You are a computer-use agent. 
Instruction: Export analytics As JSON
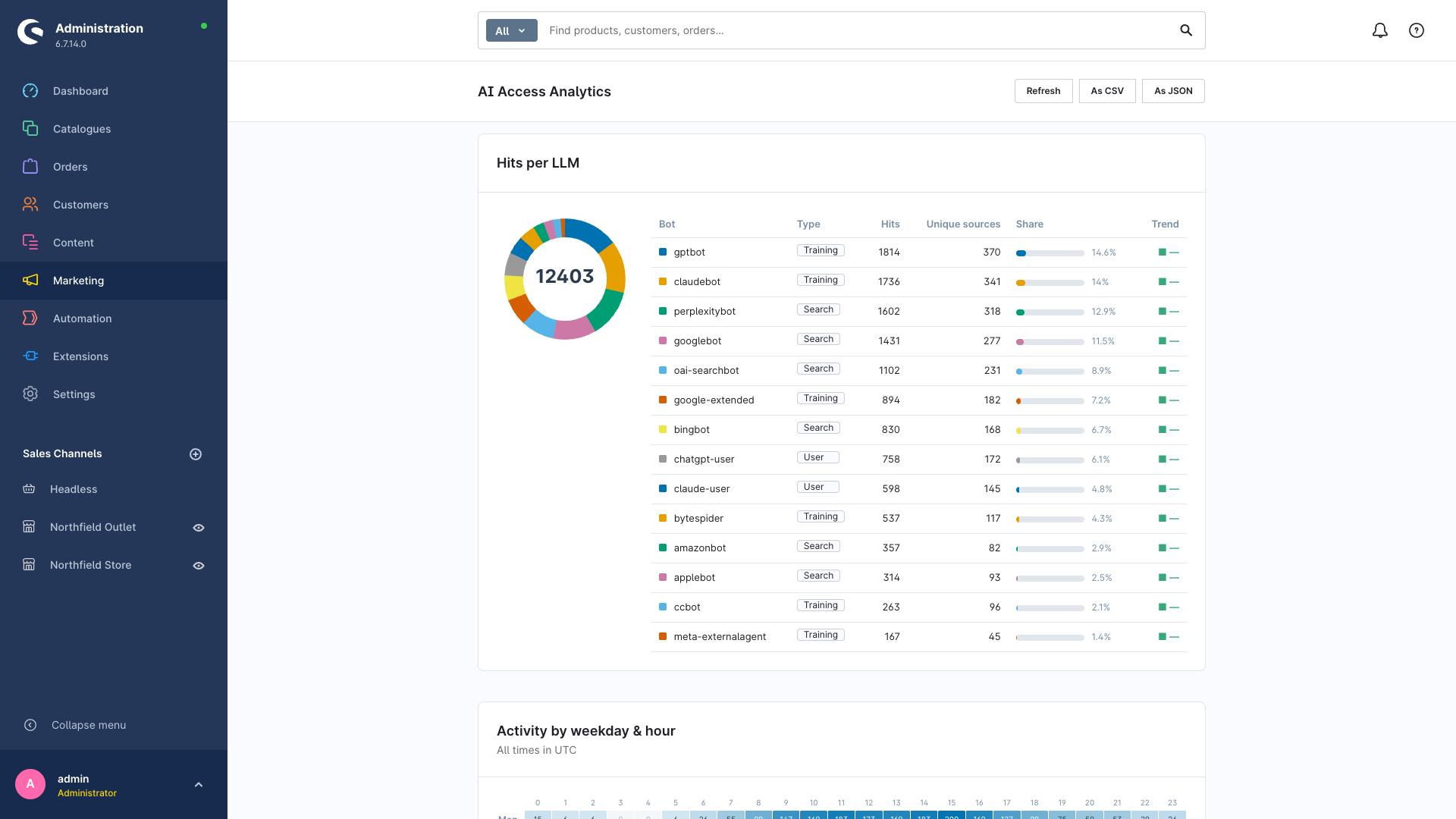1173,91
